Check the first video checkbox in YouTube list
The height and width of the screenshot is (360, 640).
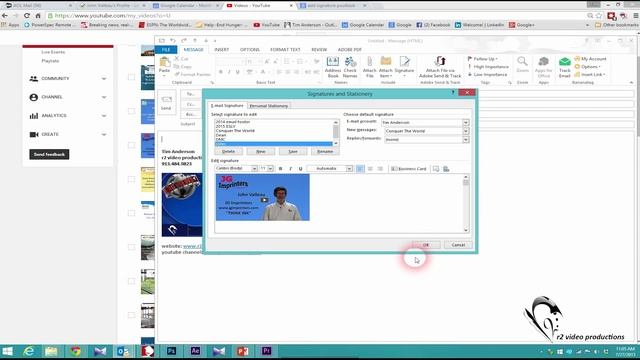(131, 77)
